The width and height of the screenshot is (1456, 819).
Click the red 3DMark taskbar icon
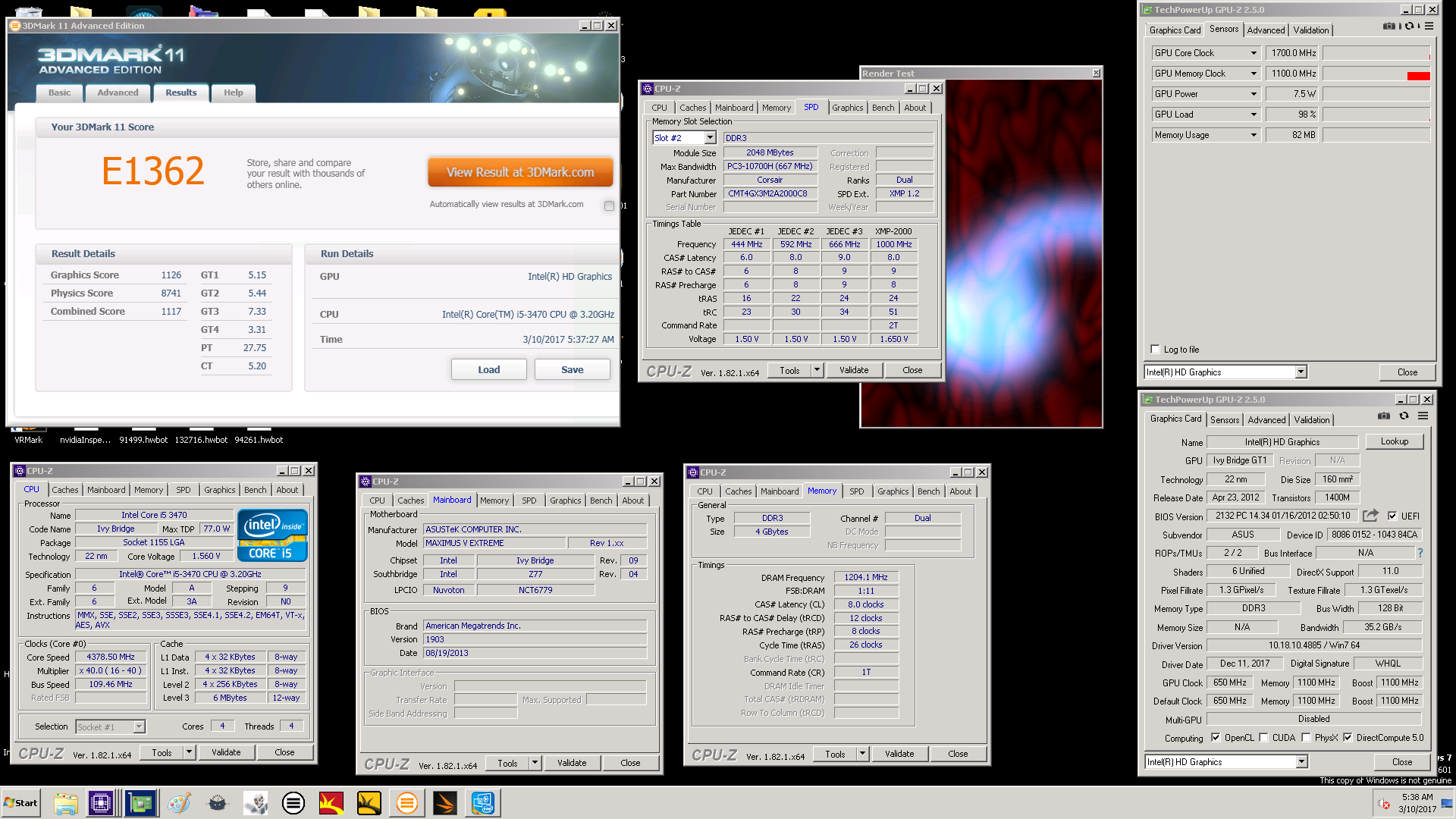(331, 803)
